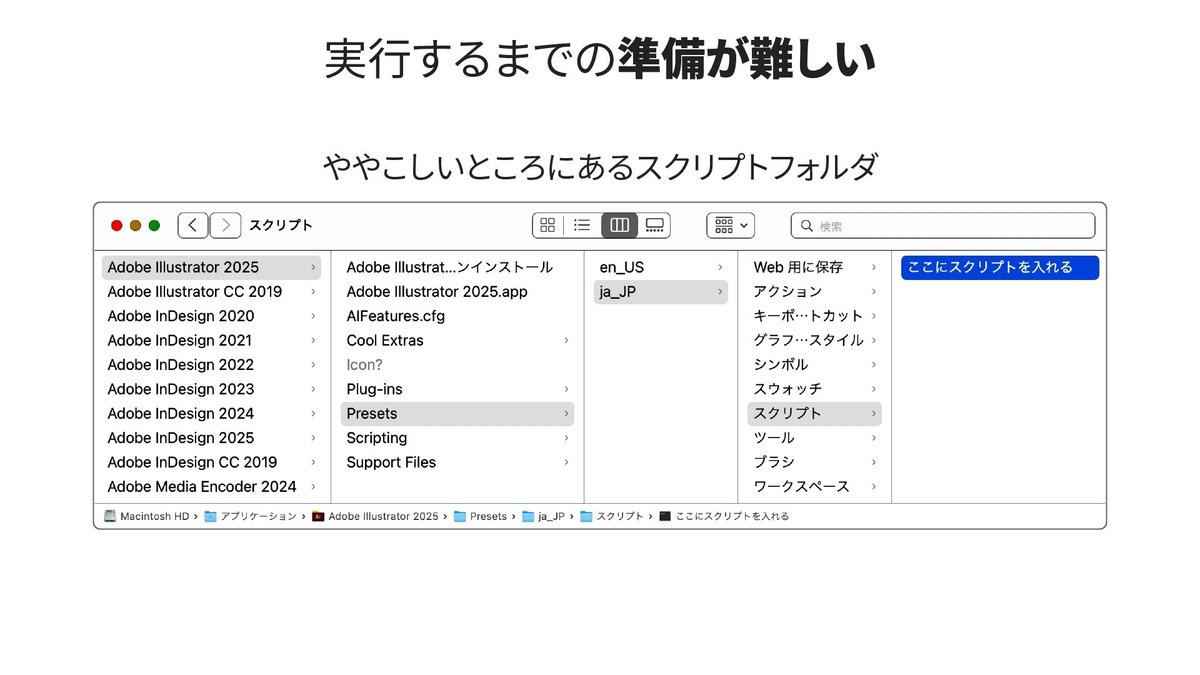
Task: Open the ブラシ folder
Action: pyautogui.click(x=815, y=462)
